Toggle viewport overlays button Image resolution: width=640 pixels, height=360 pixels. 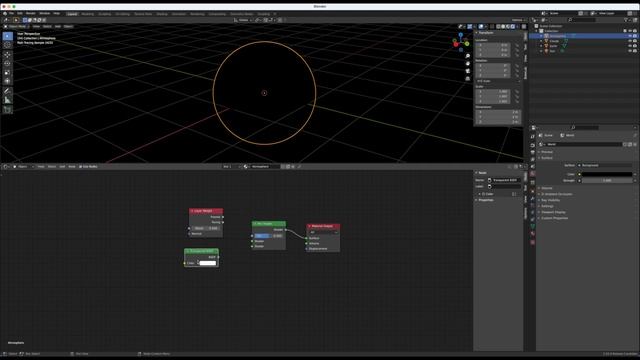(481, 27)
